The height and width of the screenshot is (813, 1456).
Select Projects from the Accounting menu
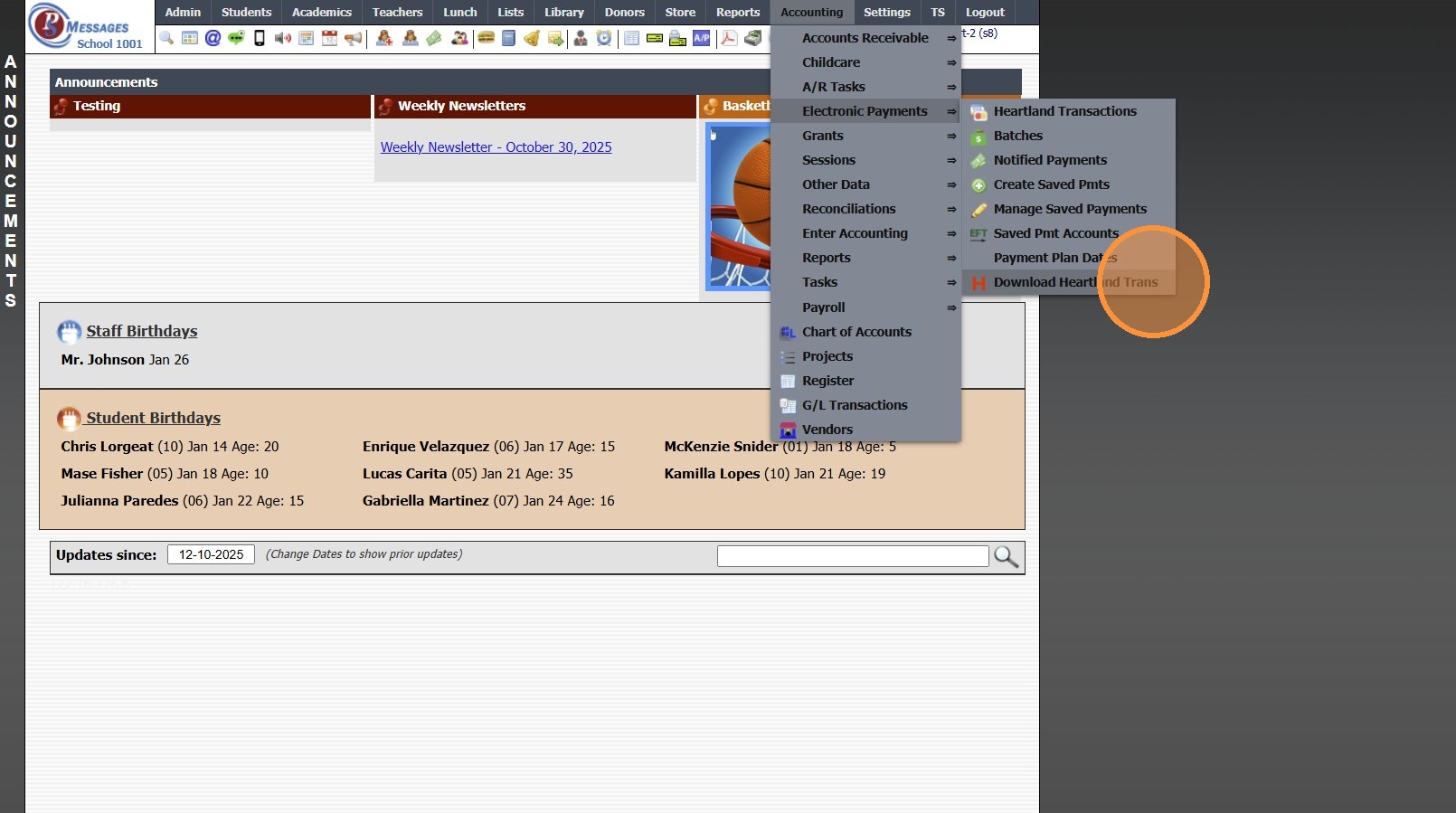point(865,356)
